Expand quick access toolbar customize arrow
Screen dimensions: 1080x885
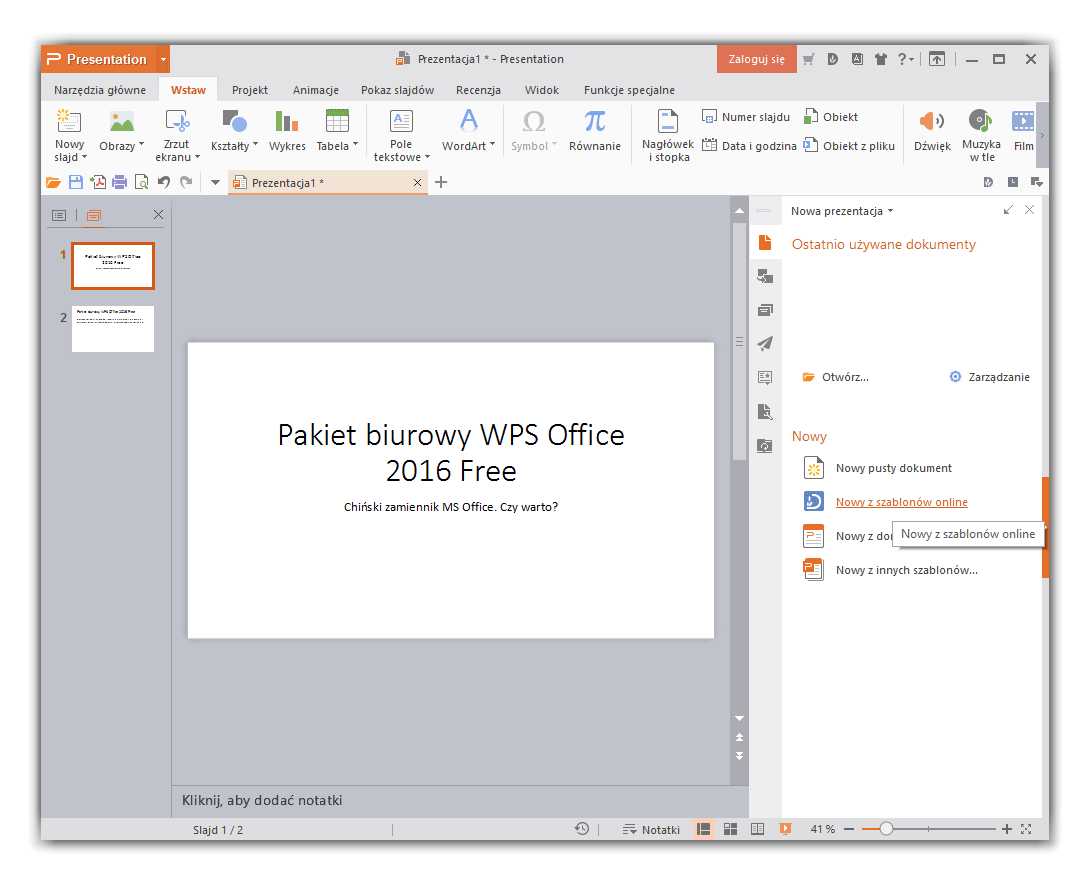(x=215, y=183)
